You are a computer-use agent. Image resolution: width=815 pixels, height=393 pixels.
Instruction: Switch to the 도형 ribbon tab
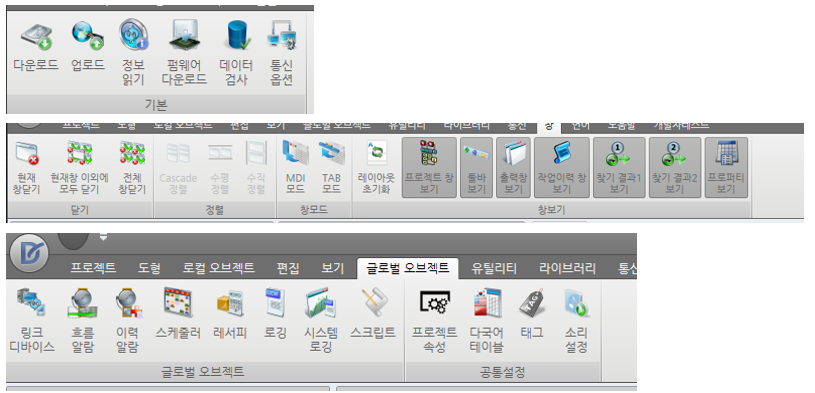pos(149,268)
